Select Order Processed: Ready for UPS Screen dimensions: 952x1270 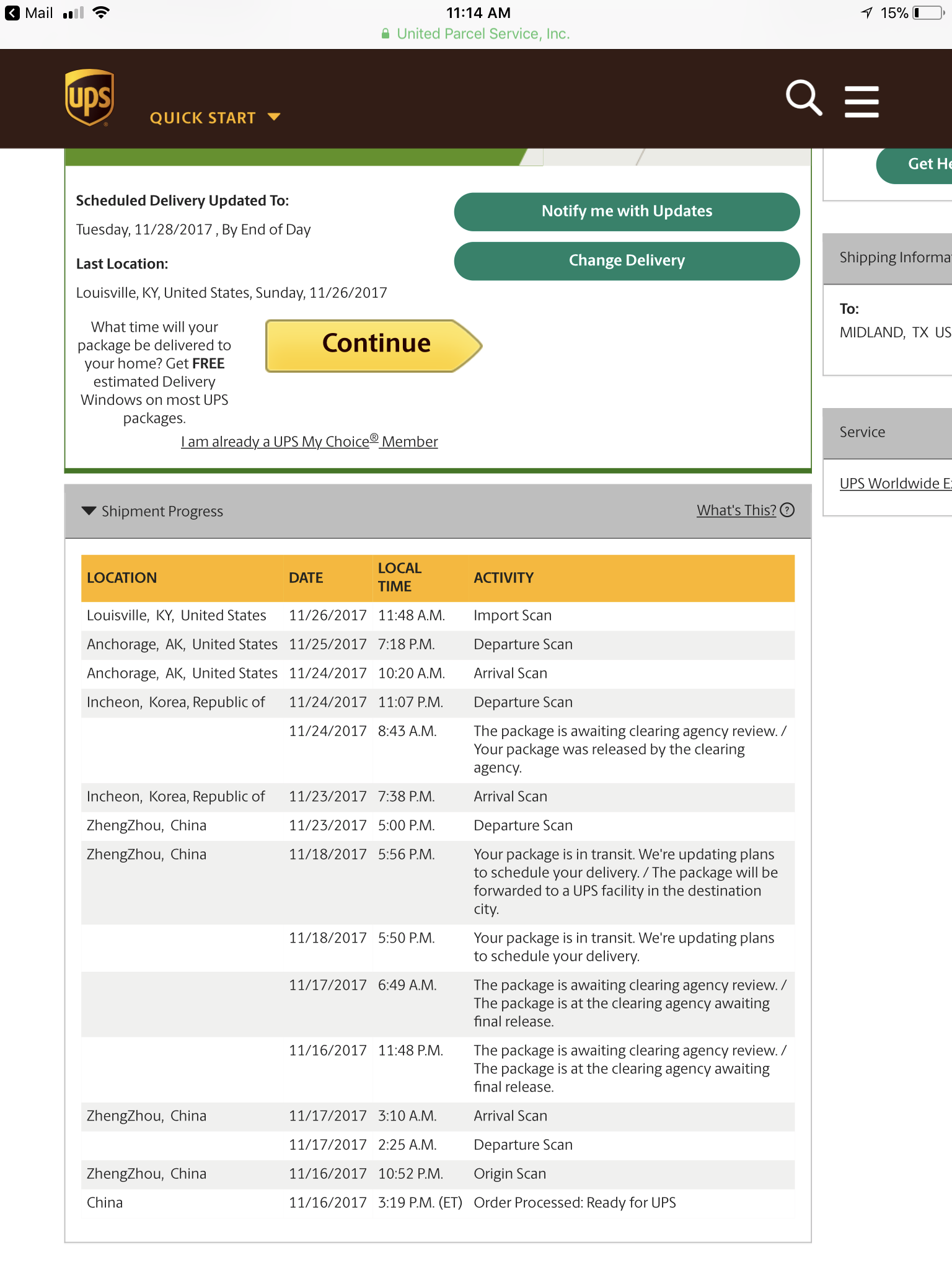tap(575, 1203)
